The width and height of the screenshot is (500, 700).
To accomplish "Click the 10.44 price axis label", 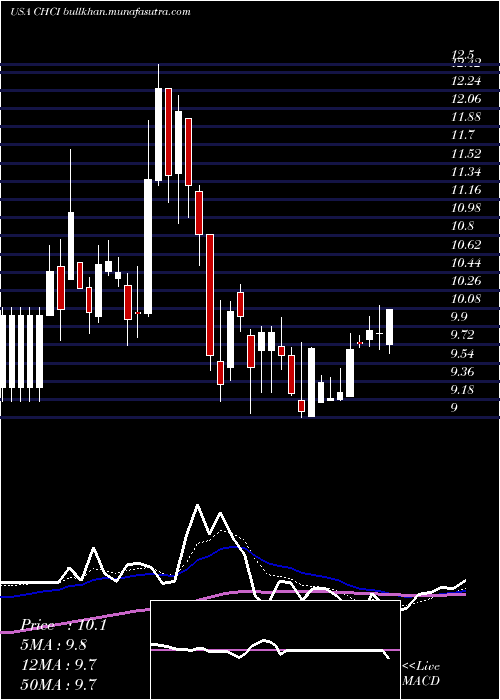I will tap(467, 262).
